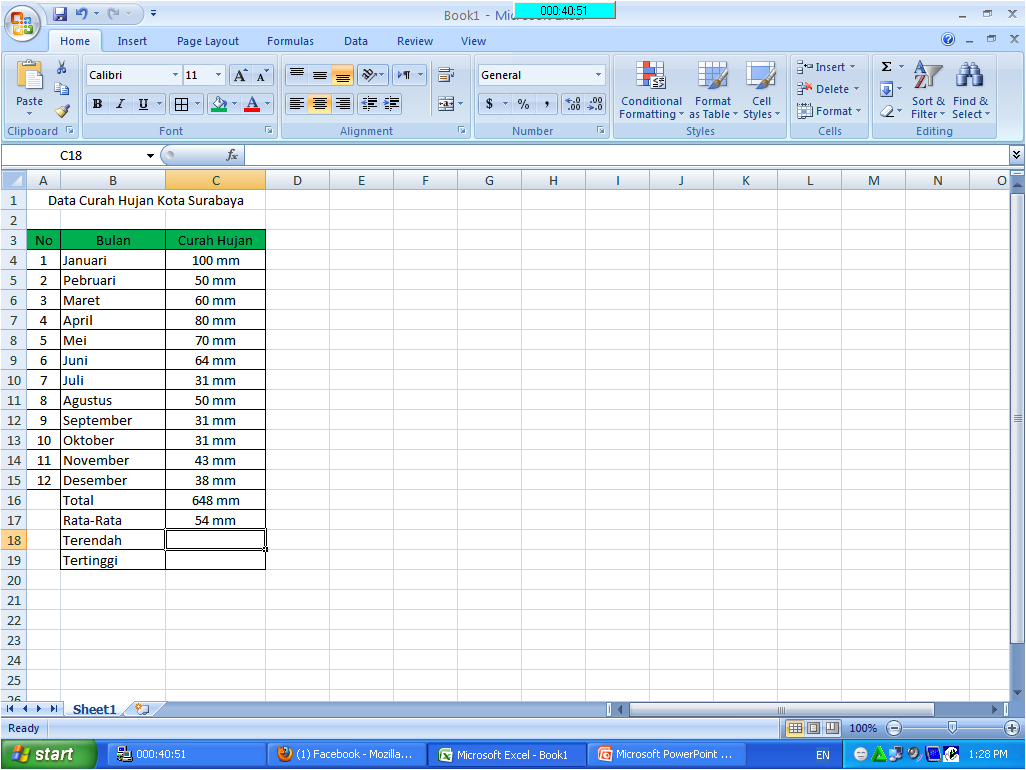
Task: Open the Calibri font name dropdown
Action: tap(175, 75)
